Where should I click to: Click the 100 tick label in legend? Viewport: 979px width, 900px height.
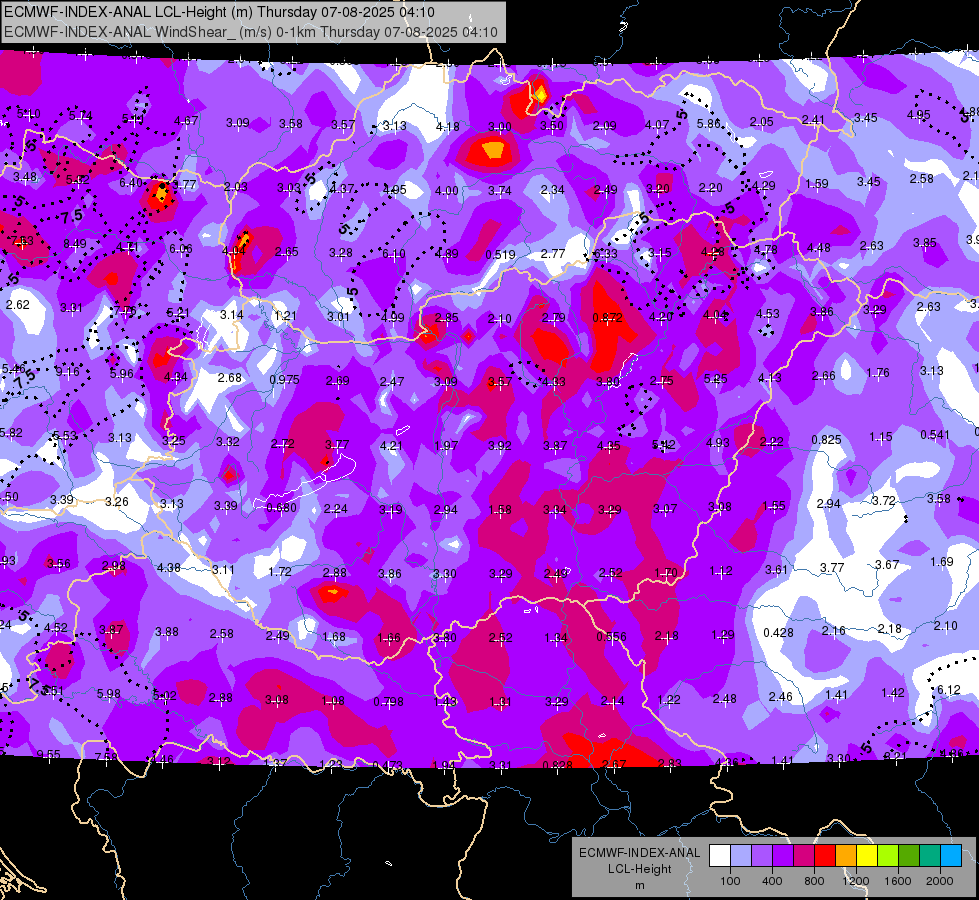point(730,881)
